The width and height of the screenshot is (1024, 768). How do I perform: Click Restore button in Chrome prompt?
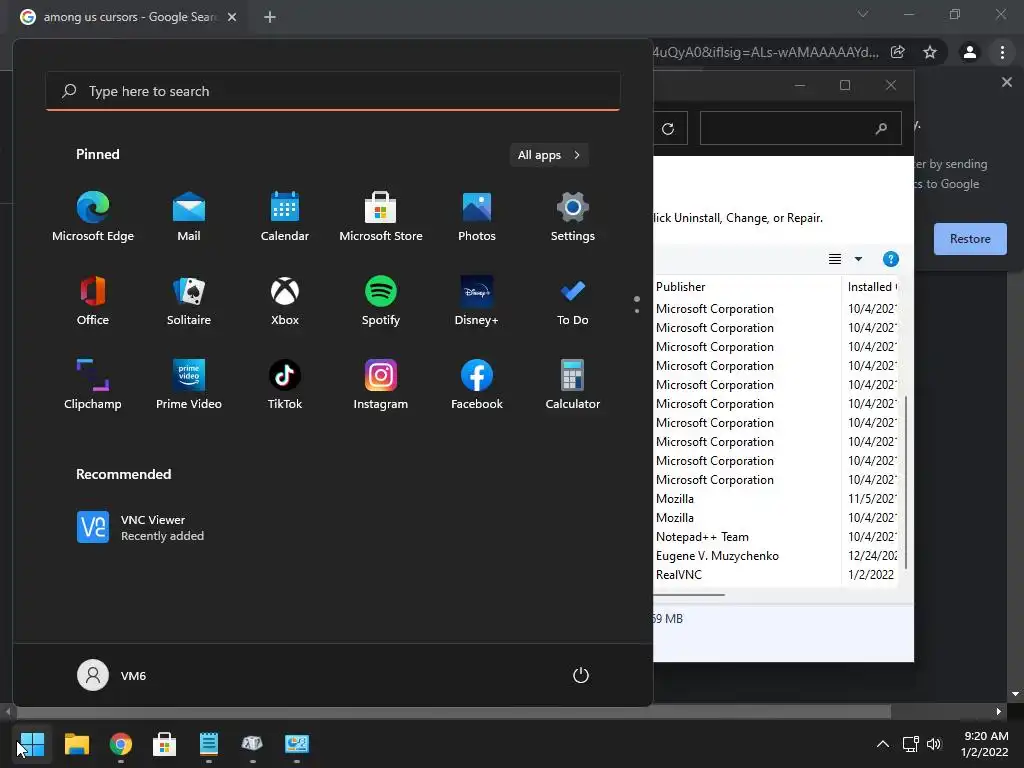970,239
